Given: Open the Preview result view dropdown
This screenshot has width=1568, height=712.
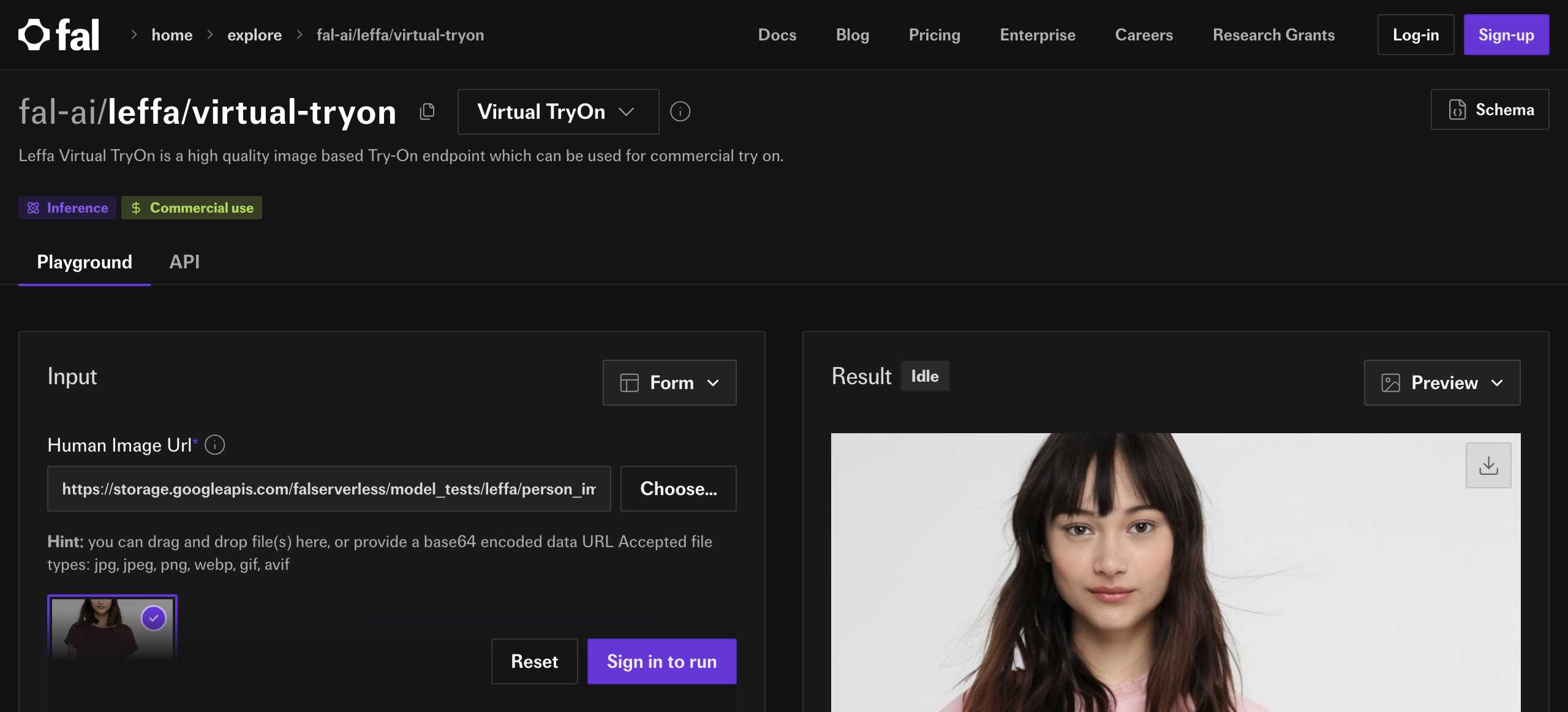Looking at the screenshot, I should (x=1442, y=382).
